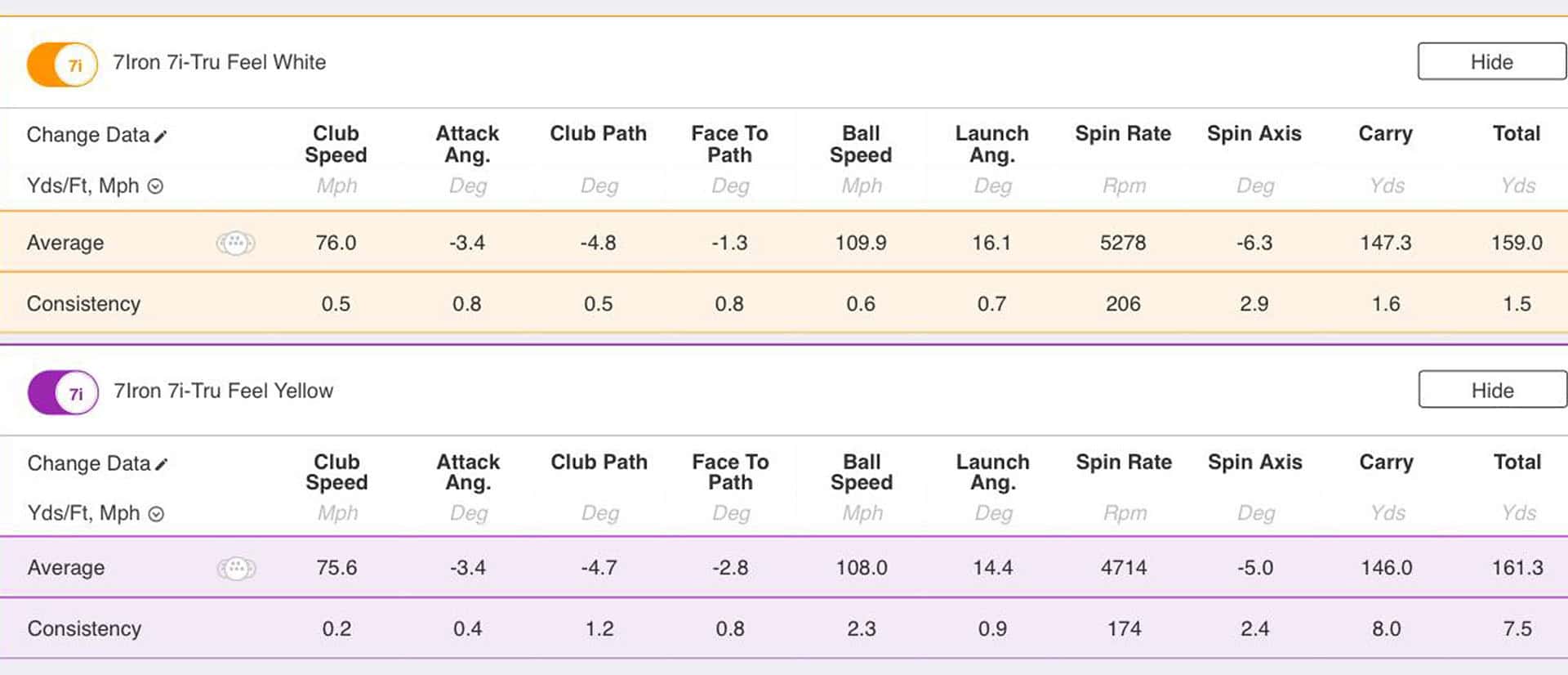Select Spin Rate column header in White table
Image resolution: width=1568 pixels, height=675 pixels.
point(1123,134)
